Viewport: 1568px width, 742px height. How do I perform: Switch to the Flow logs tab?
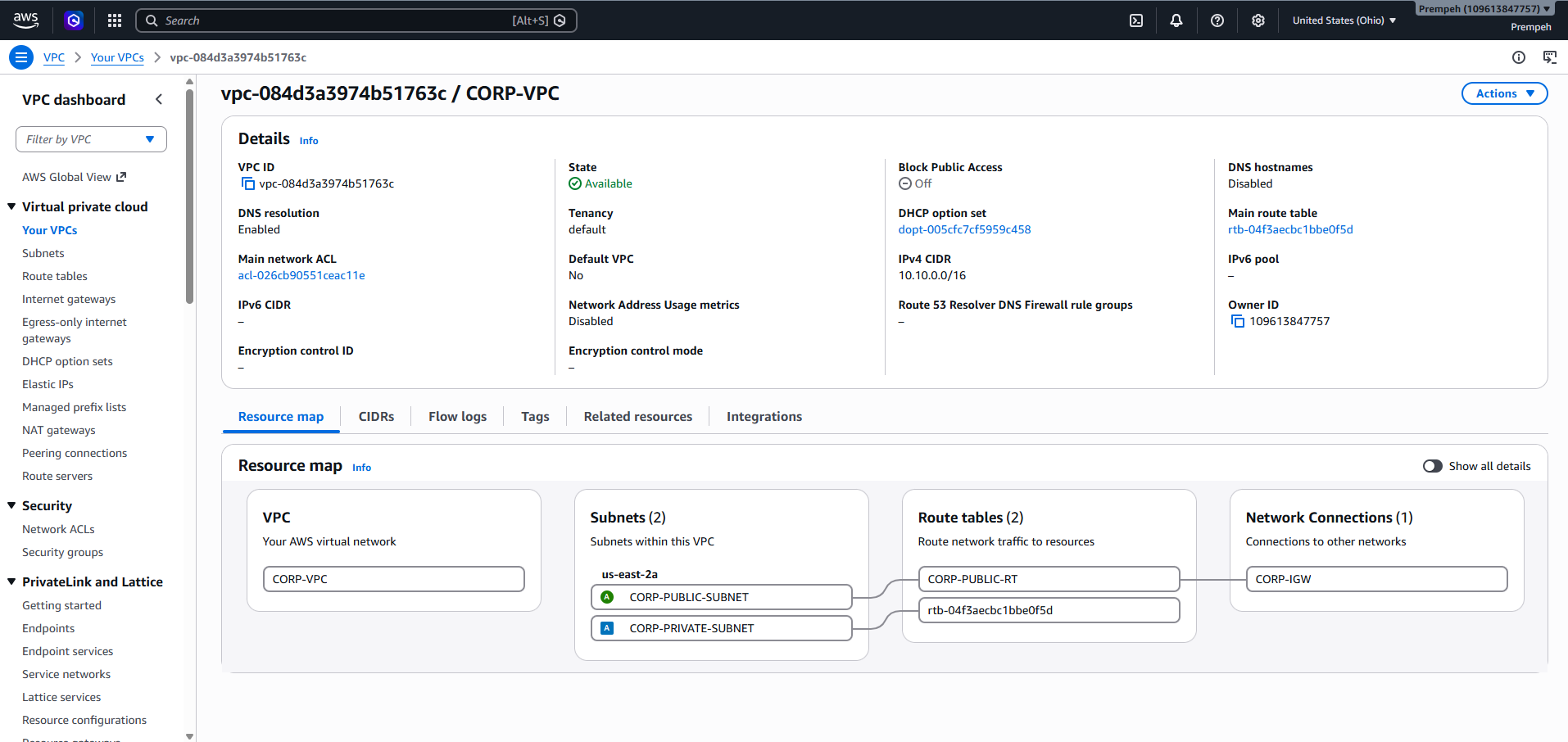coord(457,417)
